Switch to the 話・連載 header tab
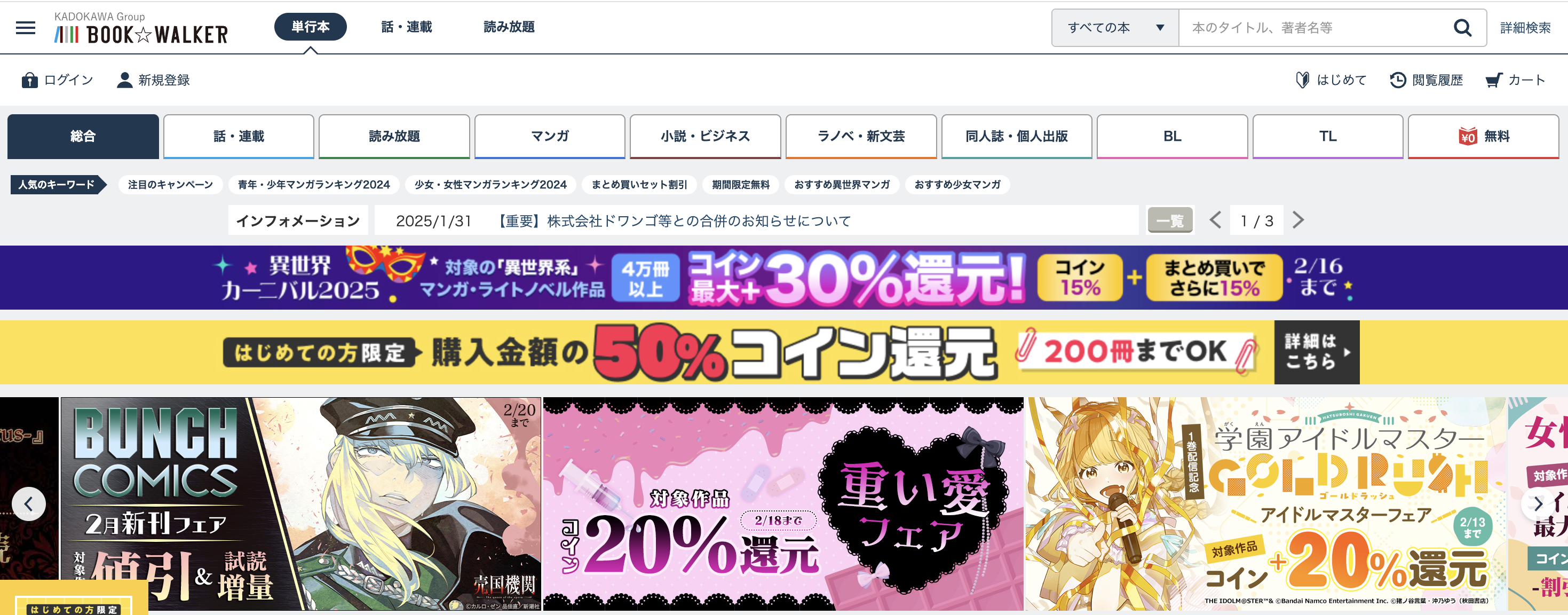This screenshot has height=615, width=1568. pyautogui.click(x=407, y=27)
